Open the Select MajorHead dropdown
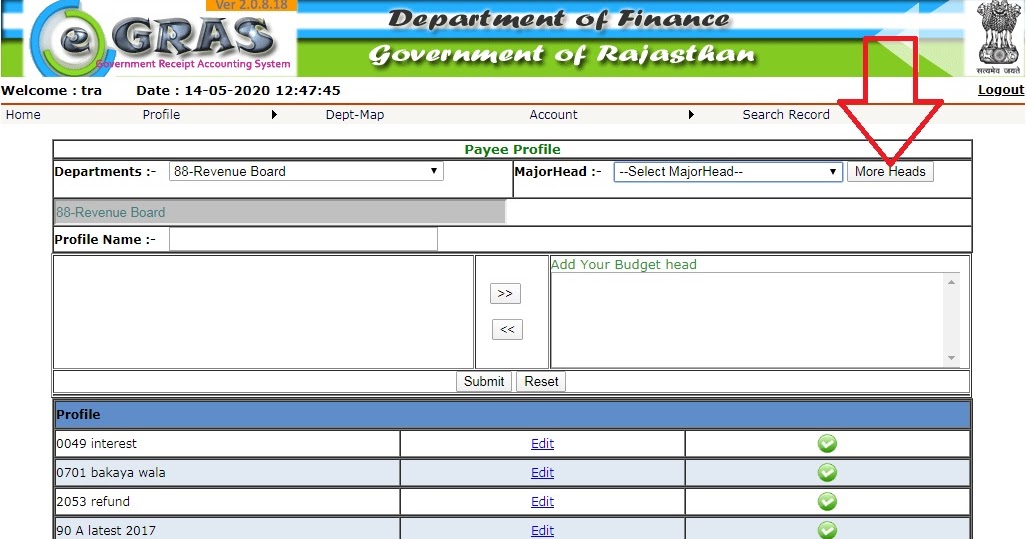The width and height of the screenshot is (1027, 539). pos(728,172)
